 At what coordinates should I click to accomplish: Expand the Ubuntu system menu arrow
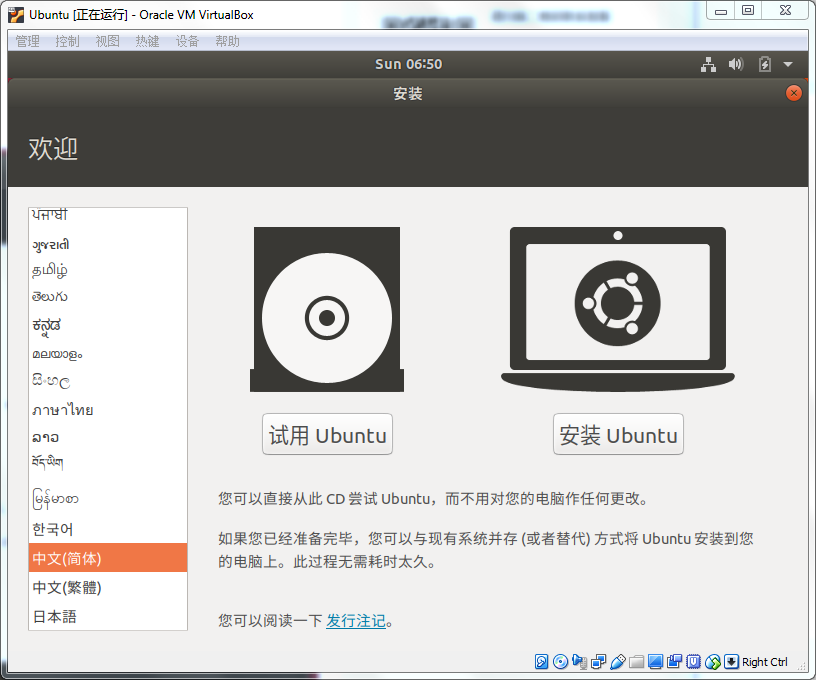pyautogui.click(x=788, y=65)
